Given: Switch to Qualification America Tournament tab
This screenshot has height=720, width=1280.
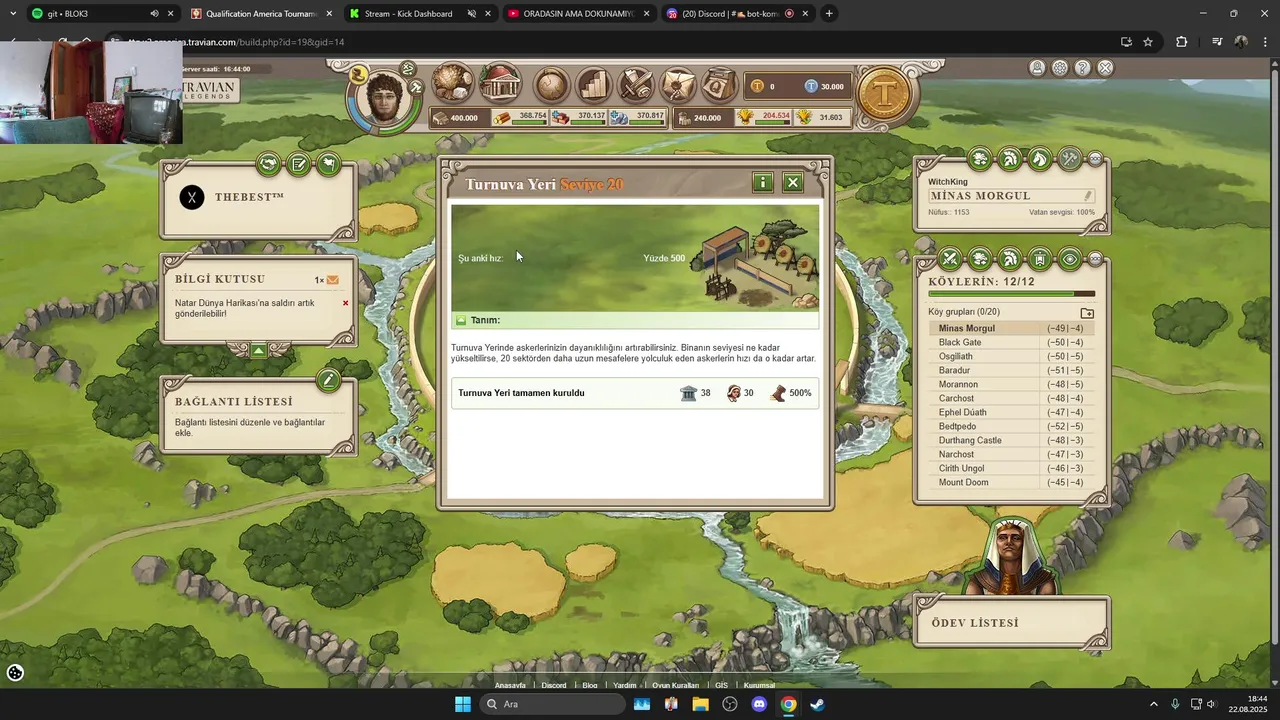Looking at the screenshot, I should [260, 14].
